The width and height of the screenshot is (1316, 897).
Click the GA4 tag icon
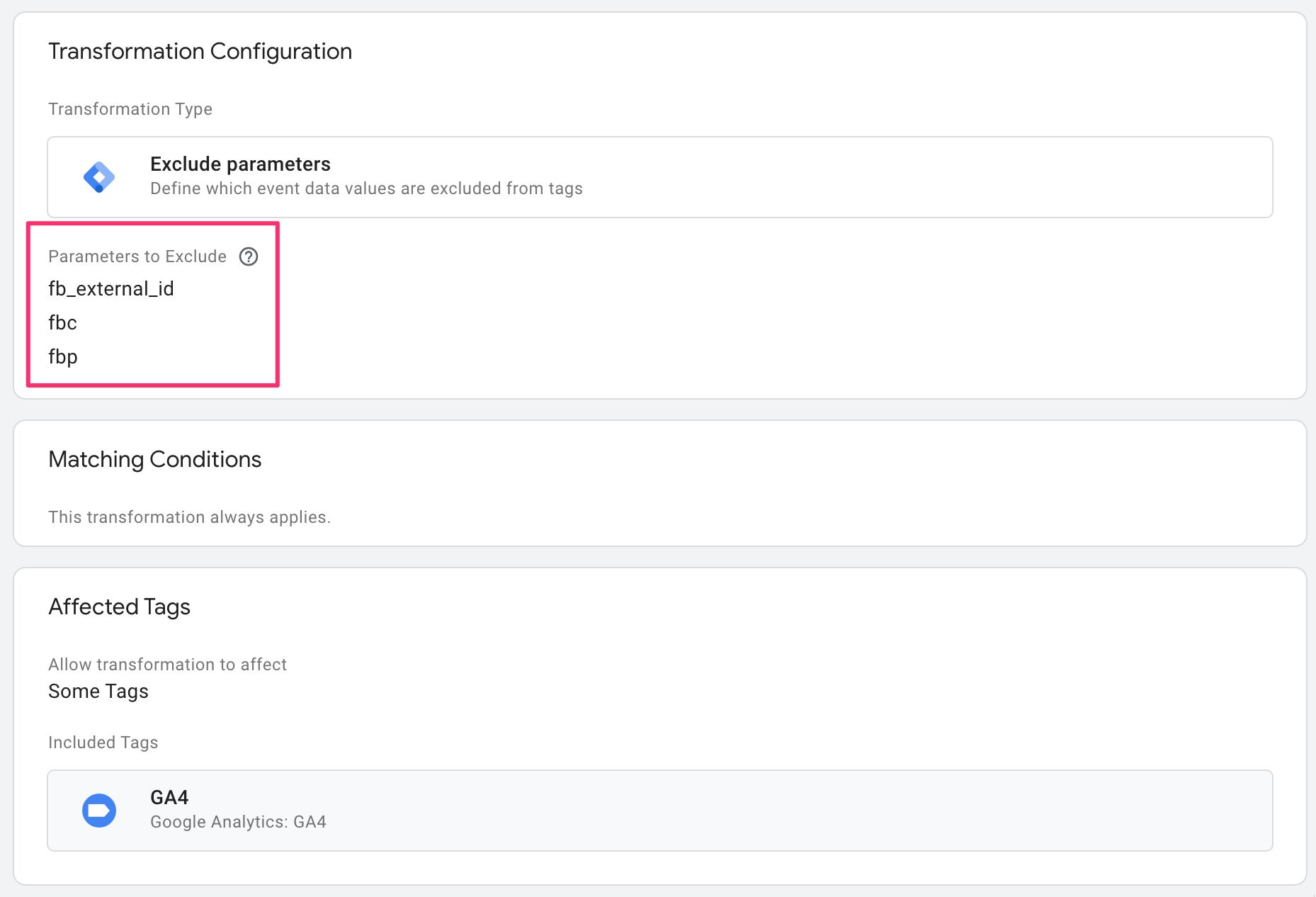coord(99,811)
